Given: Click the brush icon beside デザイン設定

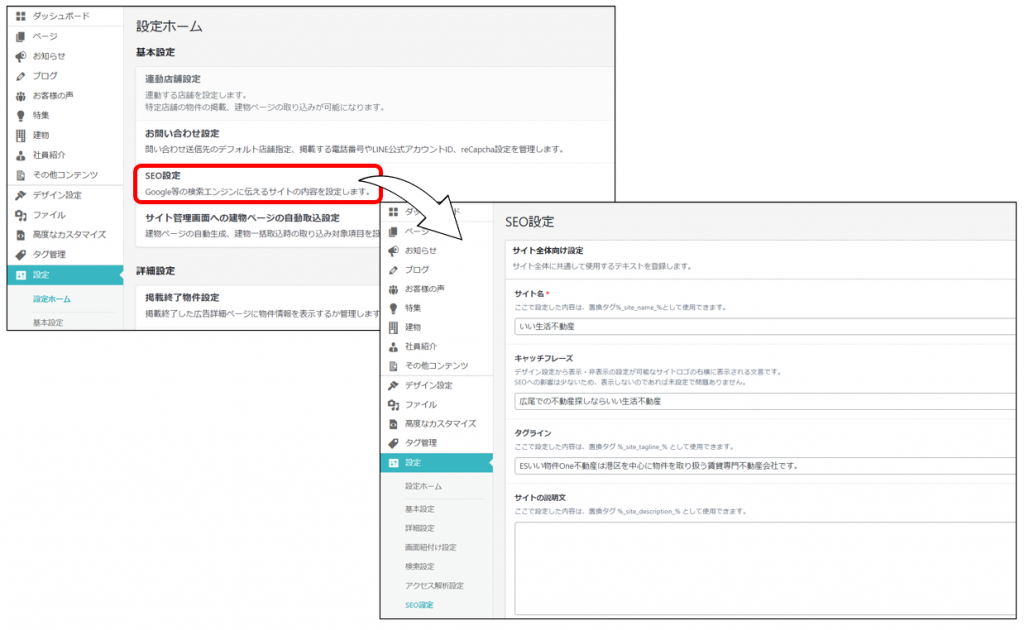Looking at the screenshot, I should point(20,195).
